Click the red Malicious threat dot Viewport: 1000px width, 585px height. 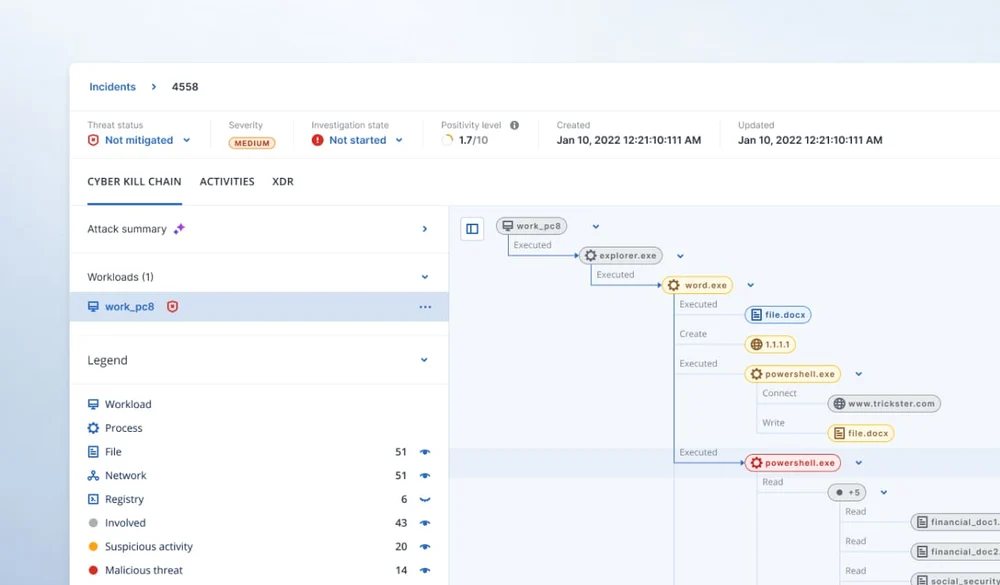[x=93, y=570]
